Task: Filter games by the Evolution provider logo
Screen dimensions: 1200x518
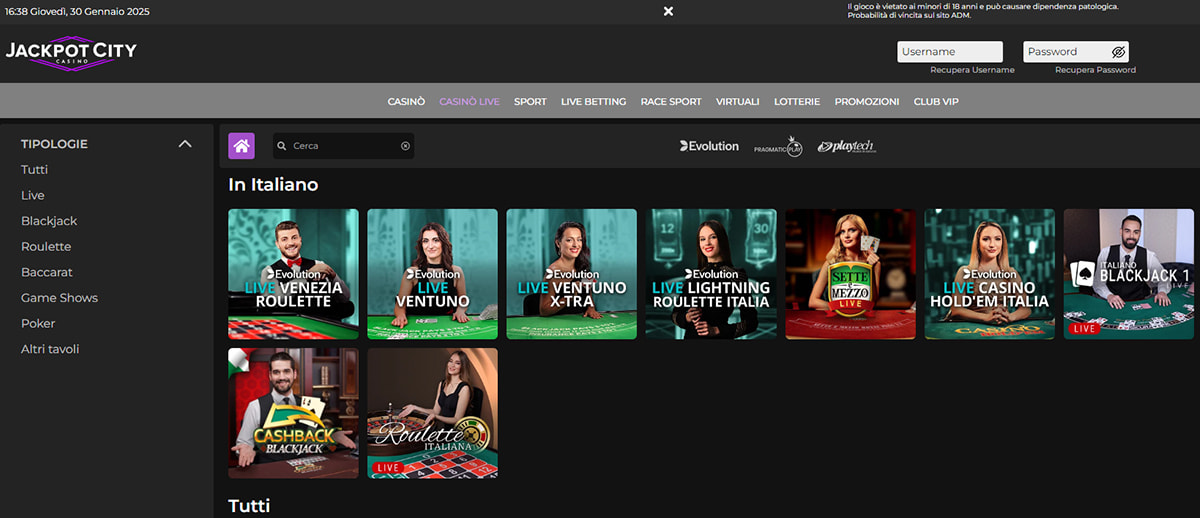Action: pyautogui.click(x=709, y=146)
